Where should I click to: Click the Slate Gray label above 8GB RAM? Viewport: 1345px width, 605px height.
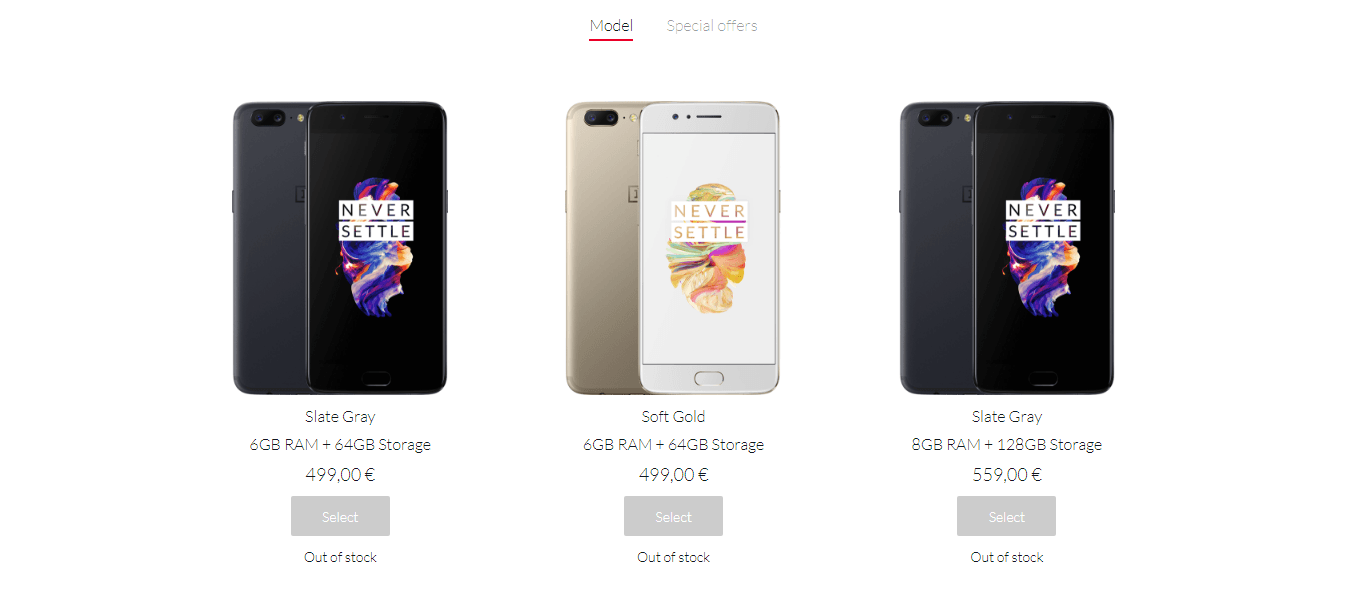pyautogui.click(x=1006, y=416)
